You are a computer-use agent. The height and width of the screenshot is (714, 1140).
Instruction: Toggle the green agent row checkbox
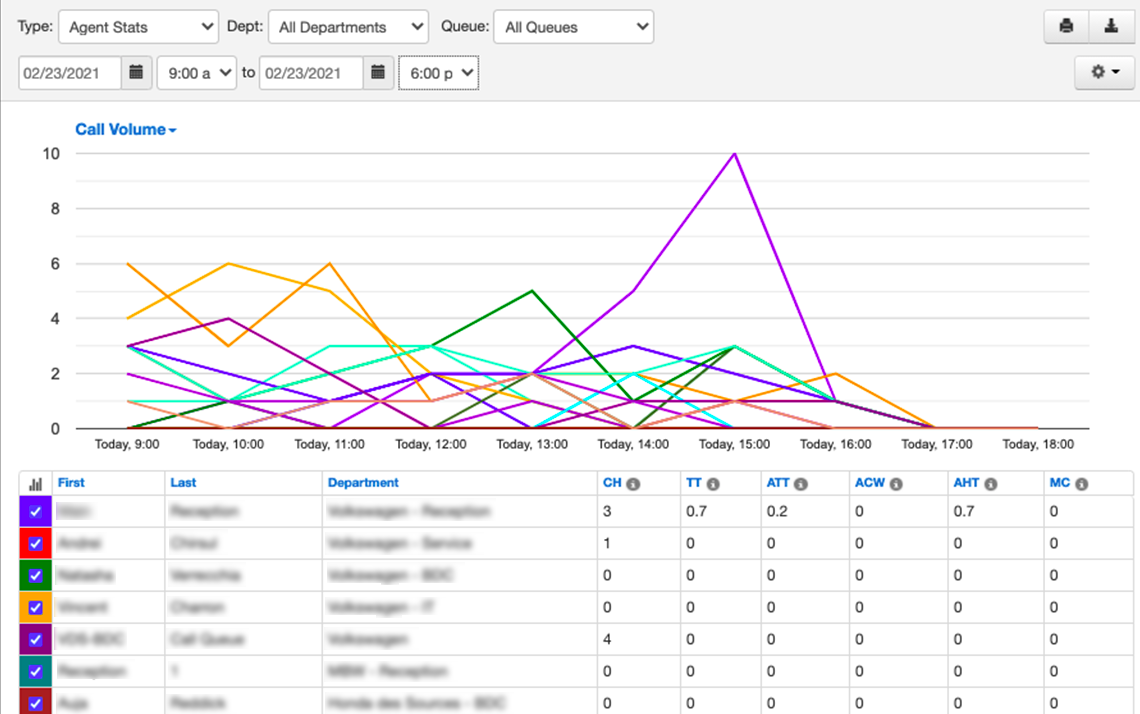[x=36, y=576]
